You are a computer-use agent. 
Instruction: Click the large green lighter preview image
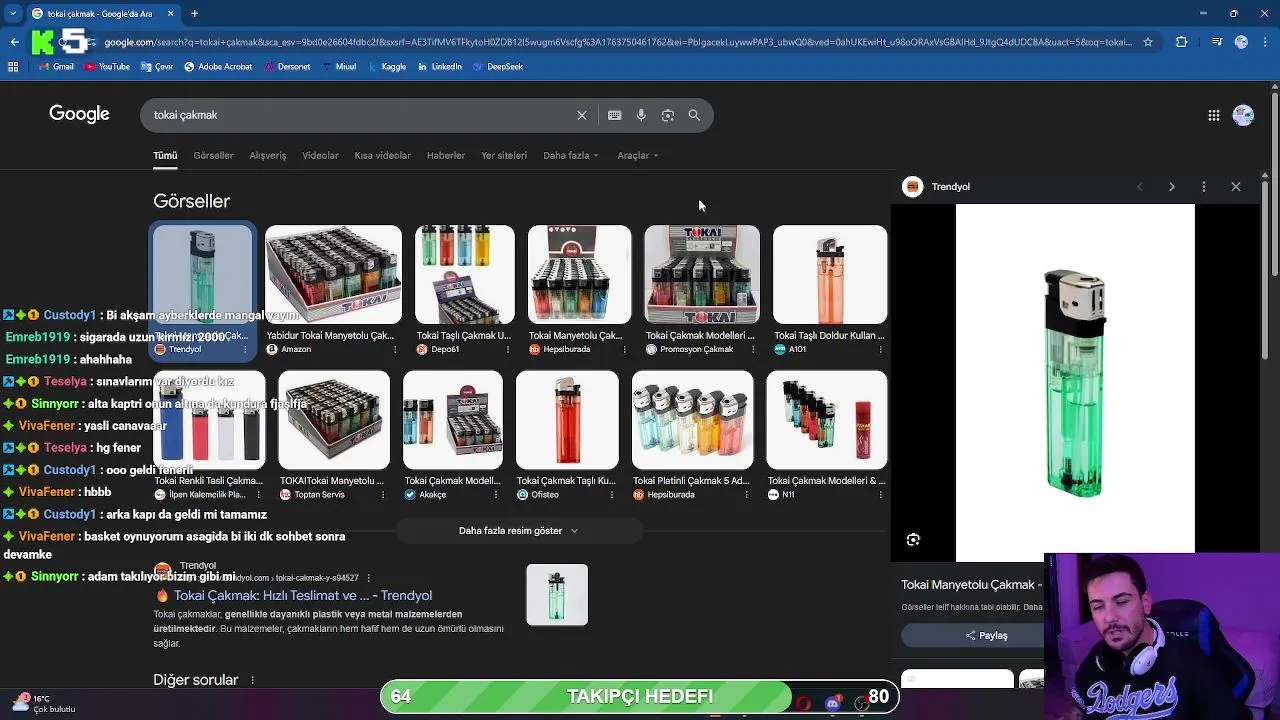pyautogui.click(x=1075, y=383)
